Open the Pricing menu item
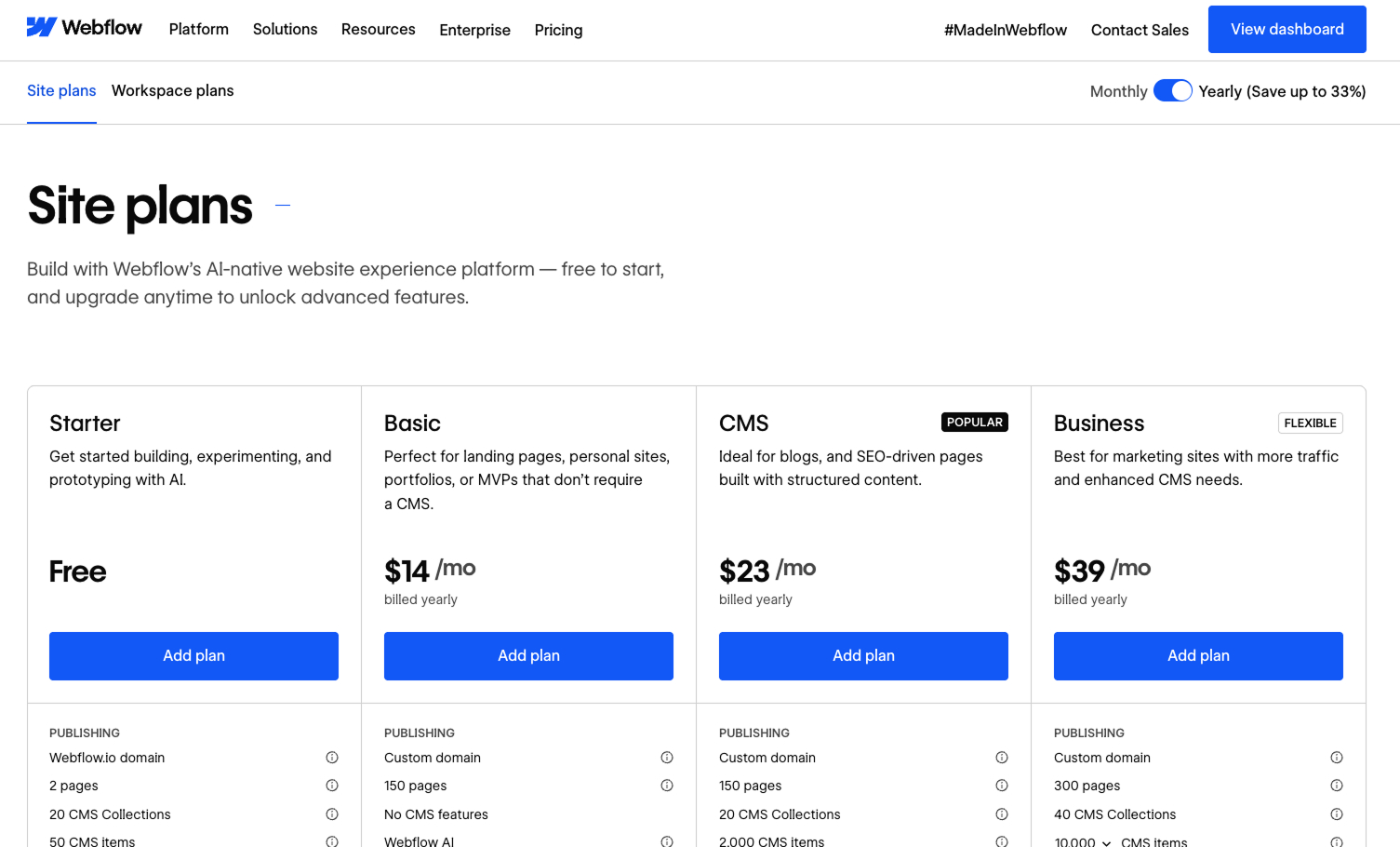The image size is (1400, 847). pyautogui.click(x=558, y=29)
